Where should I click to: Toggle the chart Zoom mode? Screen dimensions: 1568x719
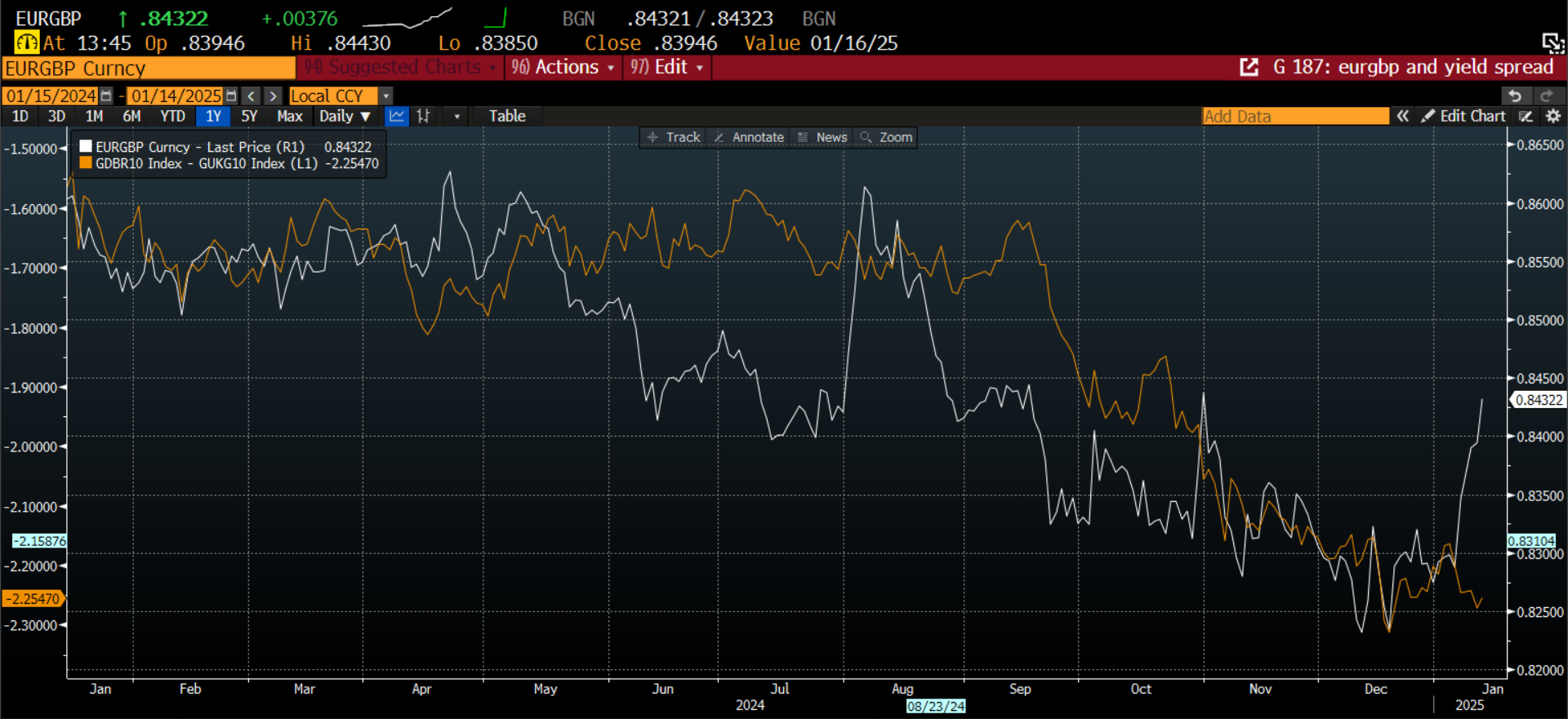[x=887, y=137]
